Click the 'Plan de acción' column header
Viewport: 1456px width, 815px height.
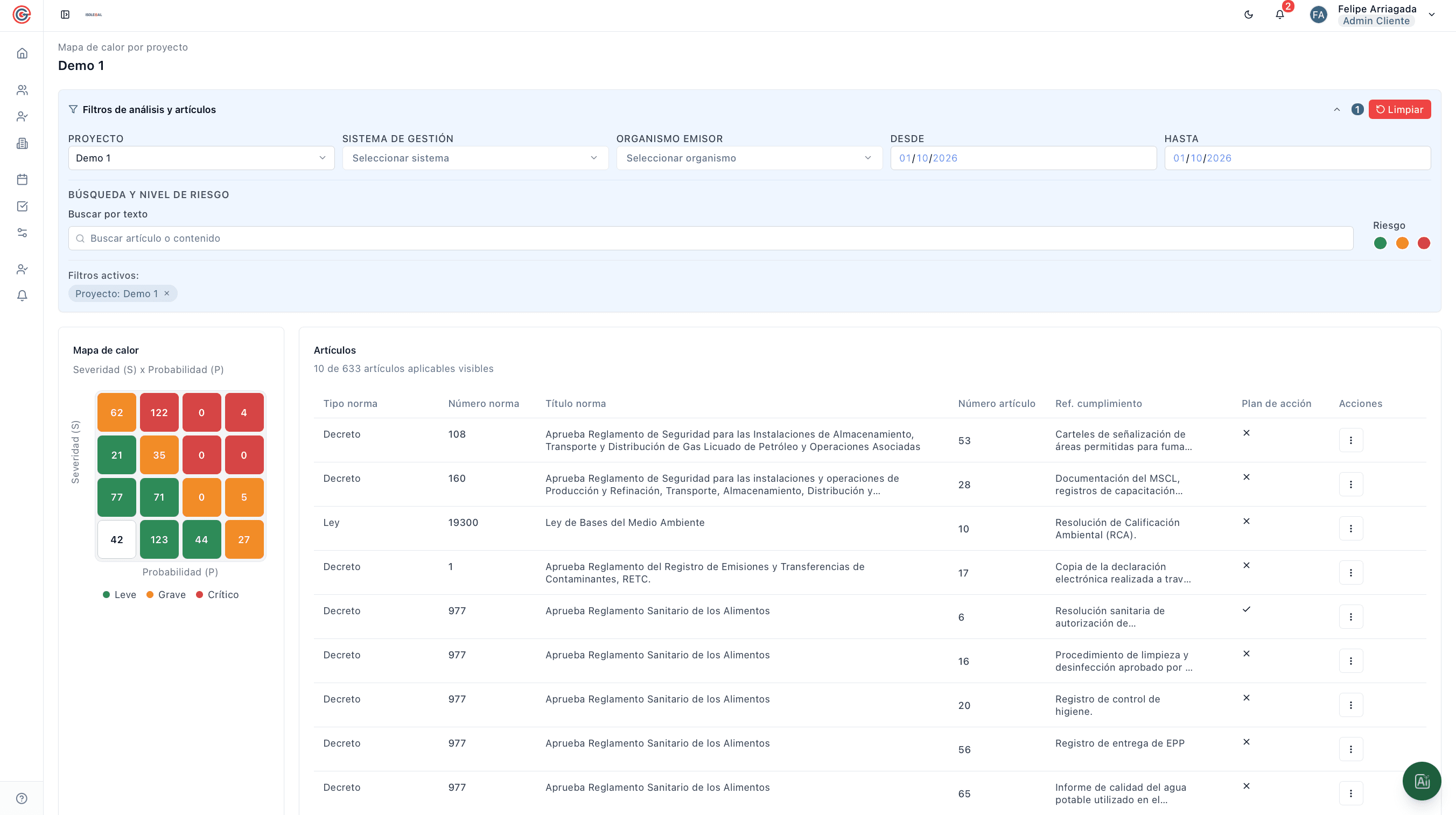1276,404
